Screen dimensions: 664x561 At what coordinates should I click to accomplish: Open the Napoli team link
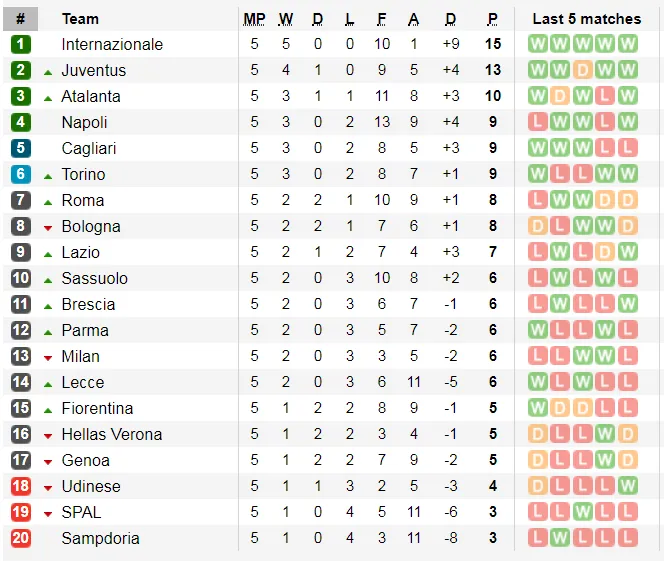point(84,122)
